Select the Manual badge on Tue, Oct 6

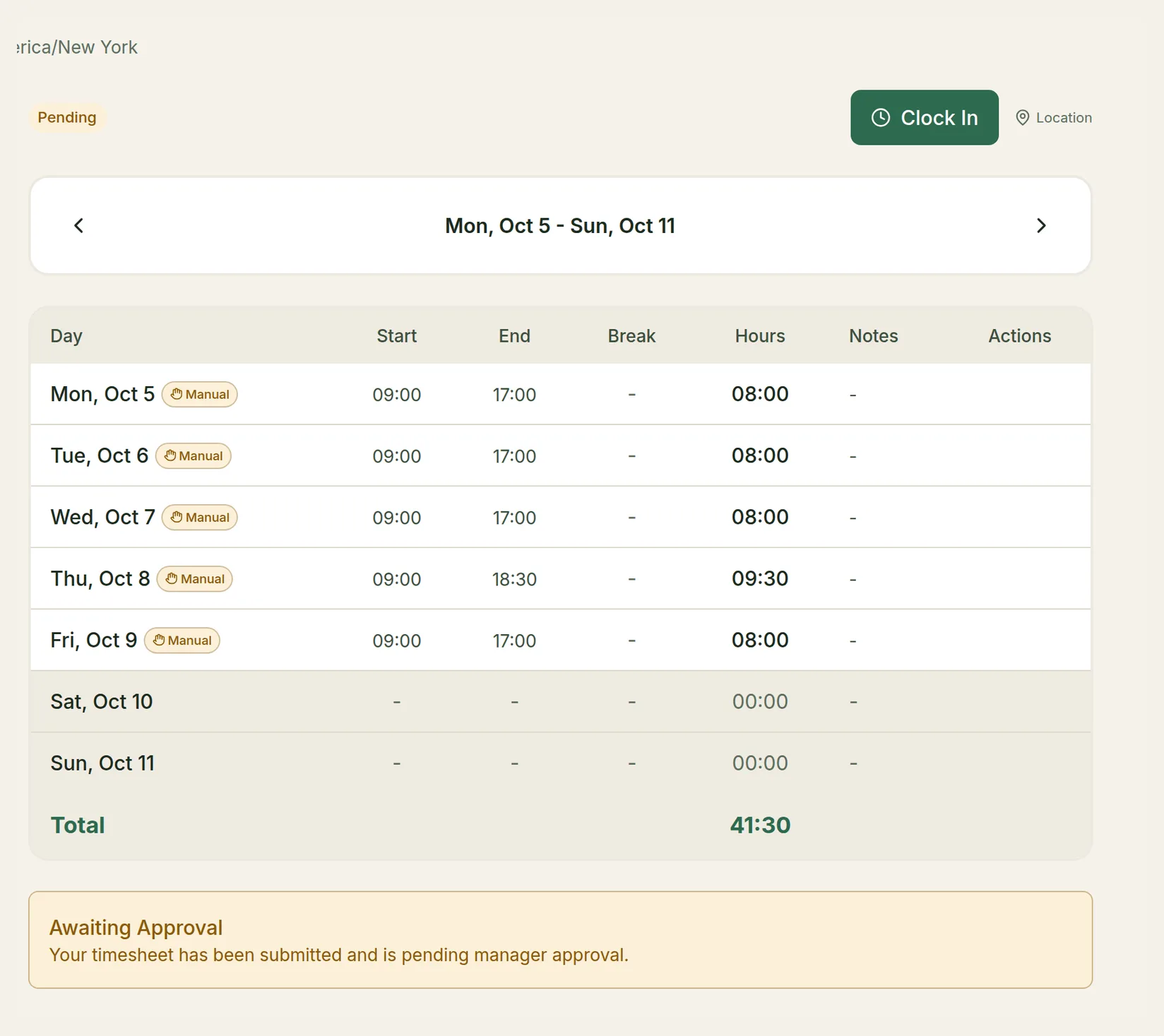click(x=194, y=456)
